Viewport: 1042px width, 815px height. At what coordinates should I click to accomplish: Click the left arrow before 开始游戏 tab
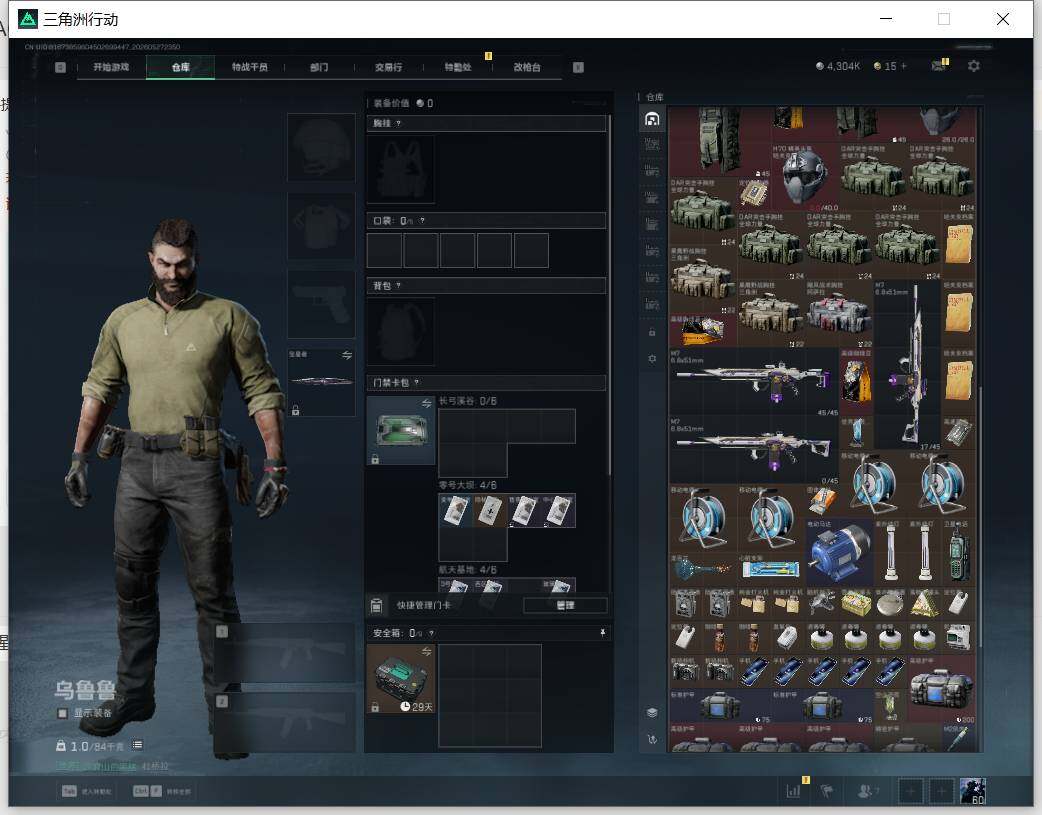[x=60, y=67]
